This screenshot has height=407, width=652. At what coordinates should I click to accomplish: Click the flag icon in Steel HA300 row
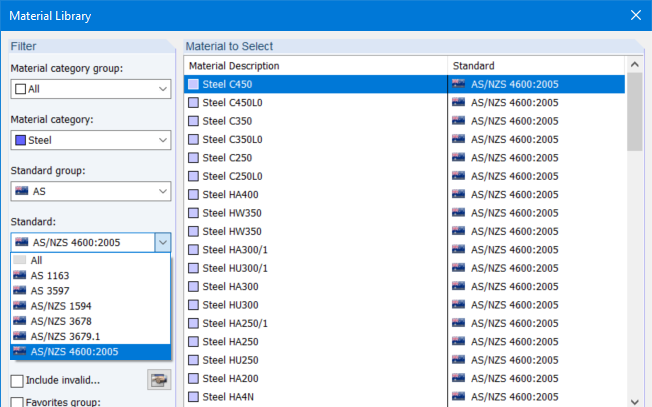point(458,286)
